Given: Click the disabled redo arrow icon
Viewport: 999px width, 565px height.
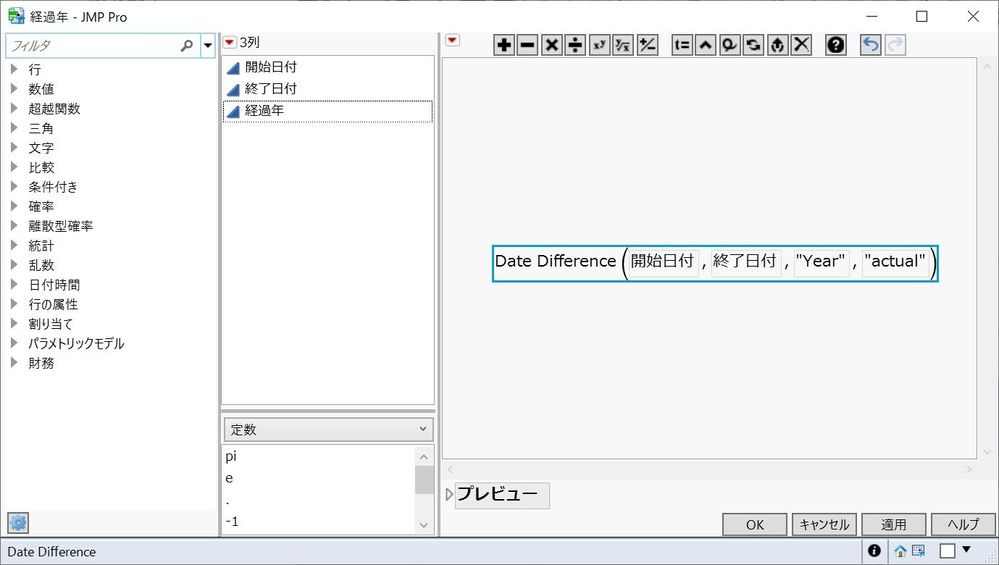Looking at the screenshot, I should (x=895, y=45).
